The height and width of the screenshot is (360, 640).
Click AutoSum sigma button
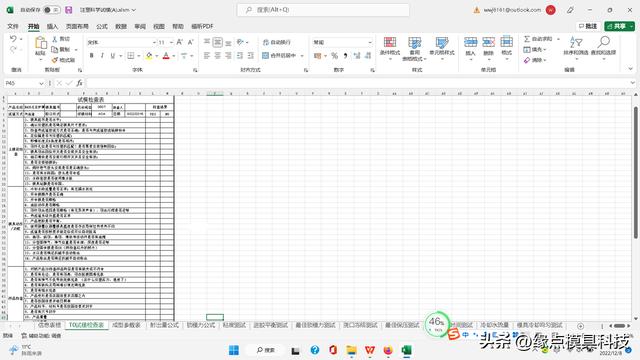pyautogui.click(x=538, y=39)
